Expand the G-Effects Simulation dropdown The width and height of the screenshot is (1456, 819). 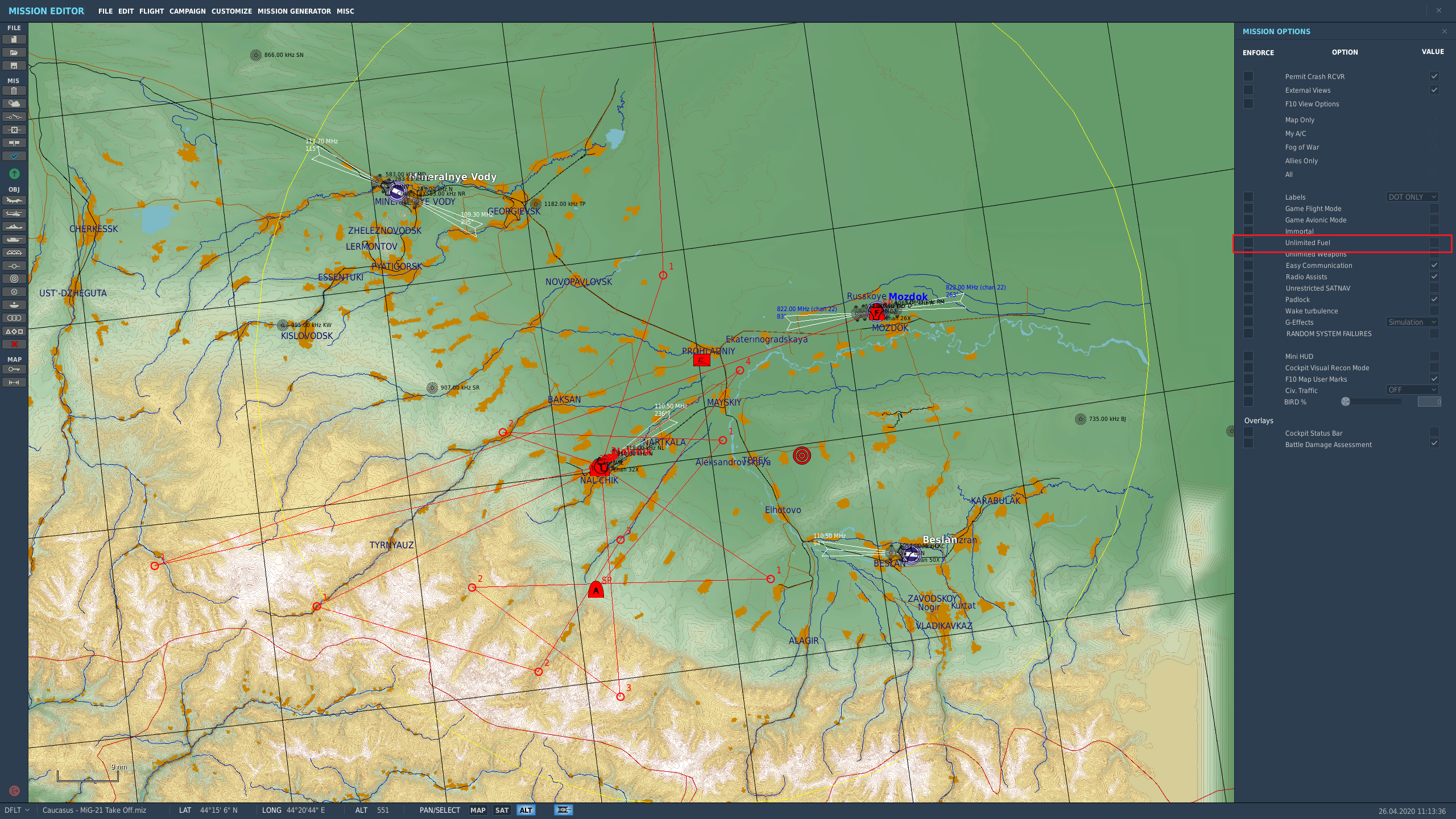pyautogui.click(x=1412, y=322)
